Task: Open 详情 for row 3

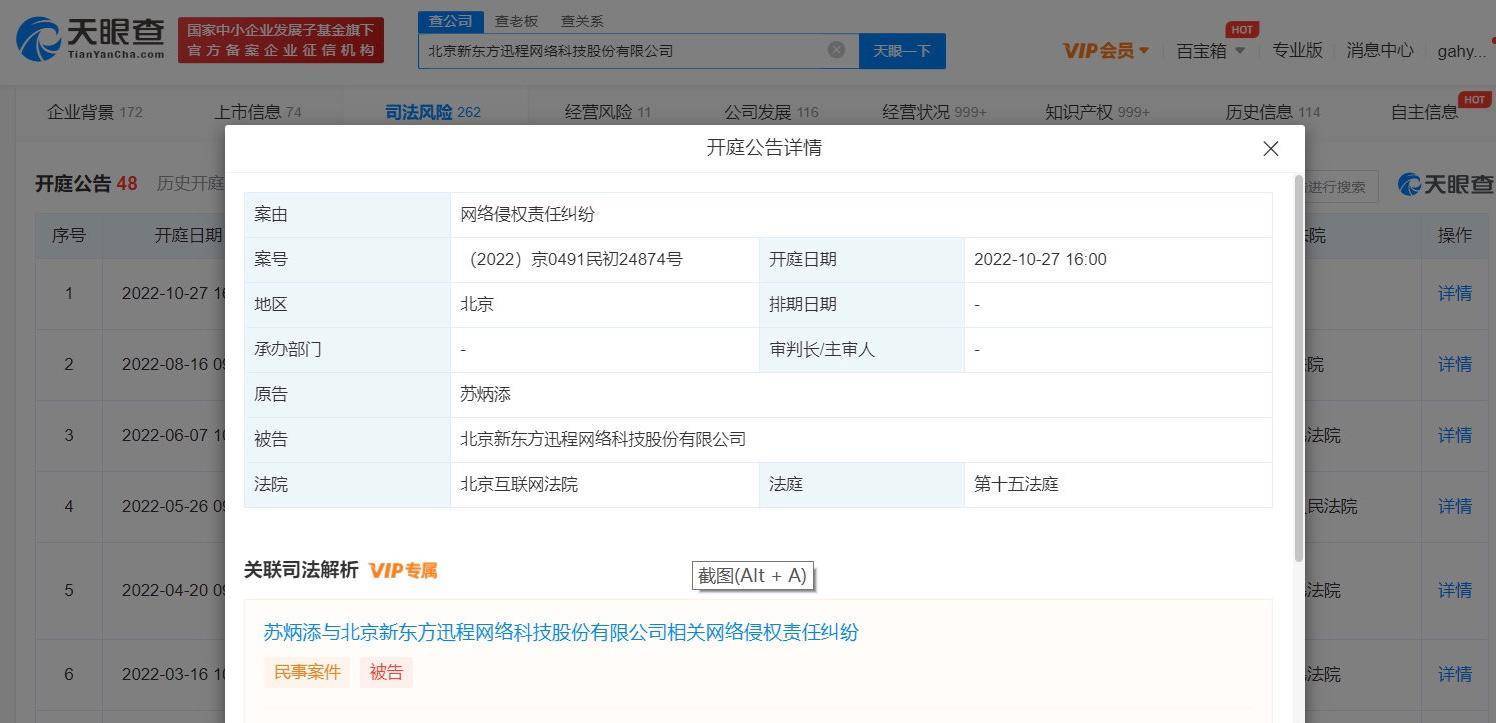Action: pyautogui.click(x=1455, y=436)
